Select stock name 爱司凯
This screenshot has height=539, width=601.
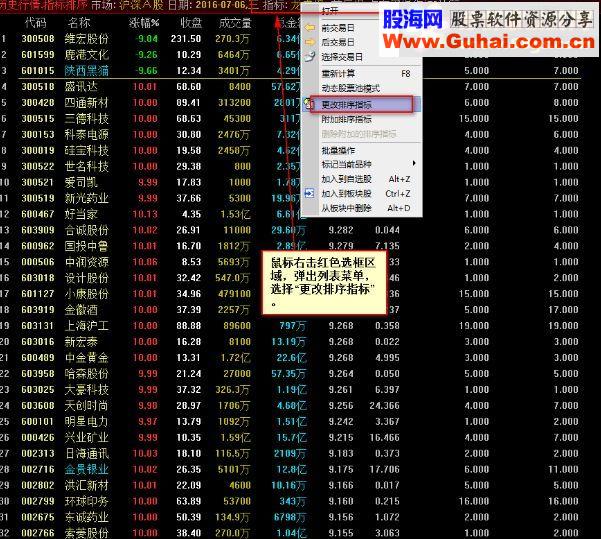click(81, 182)
